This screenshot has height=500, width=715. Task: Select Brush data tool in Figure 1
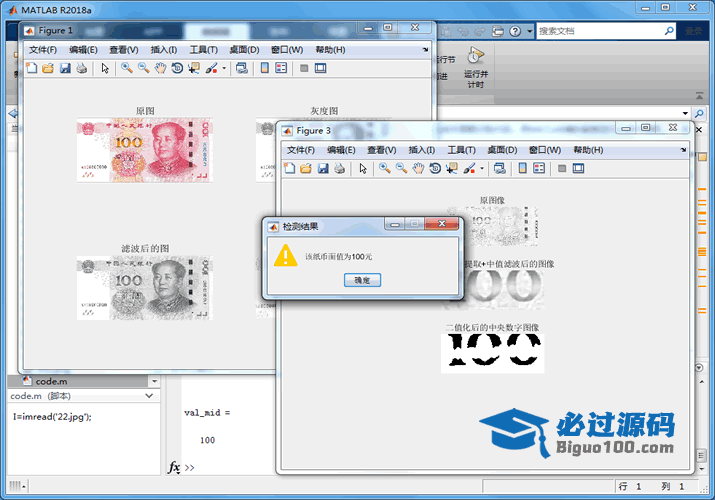click(x=211, y=68)
